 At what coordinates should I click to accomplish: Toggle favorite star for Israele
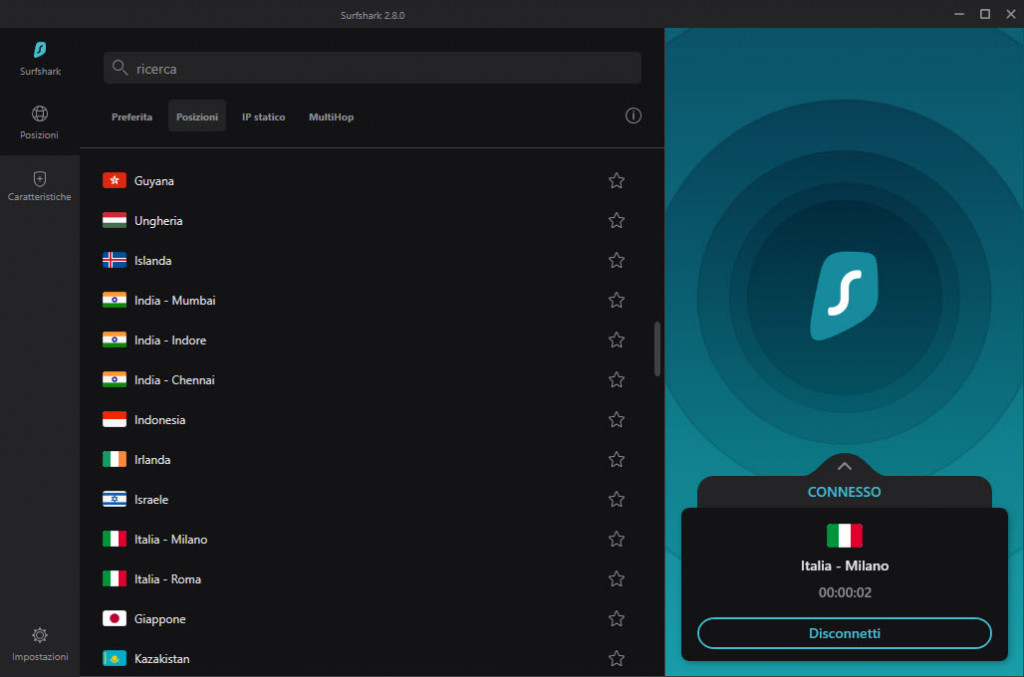coord(616,499)
